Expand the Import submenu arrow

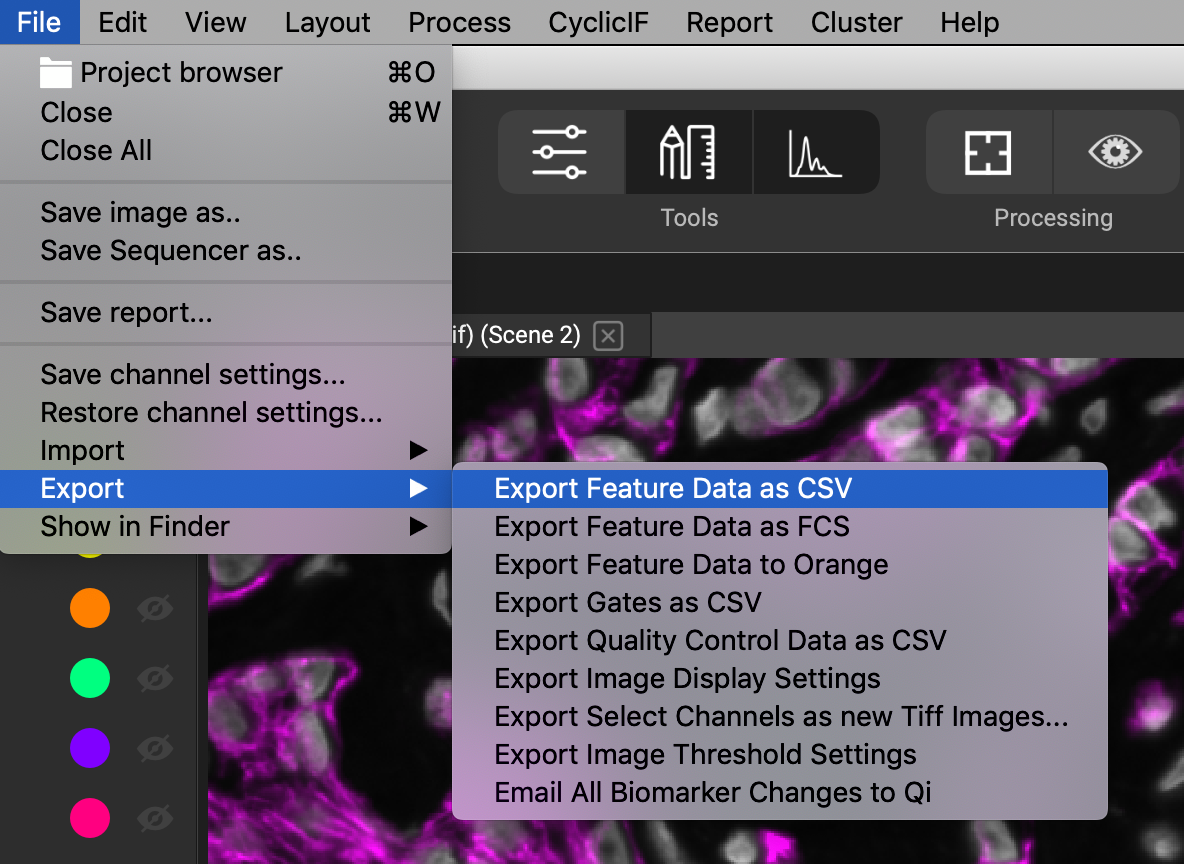pyautogui.click(x=418, y=451)
